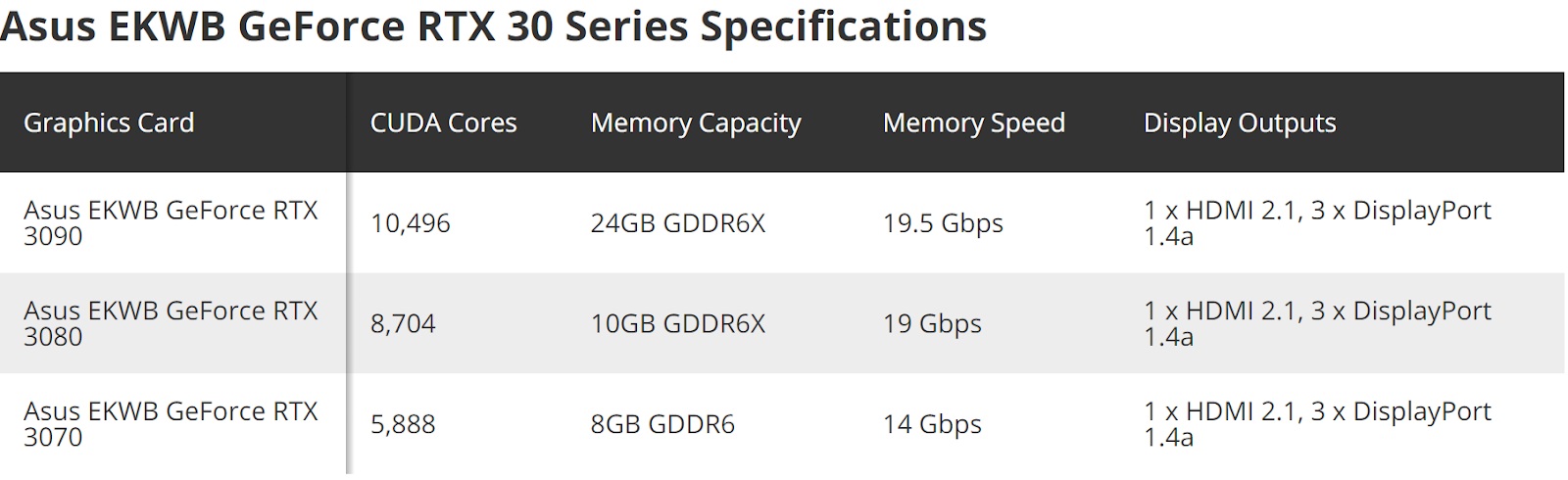Screen dimensions: 1568x480
Task: Click the 5,888 CUDA cores value
Action: pos(403,424)
